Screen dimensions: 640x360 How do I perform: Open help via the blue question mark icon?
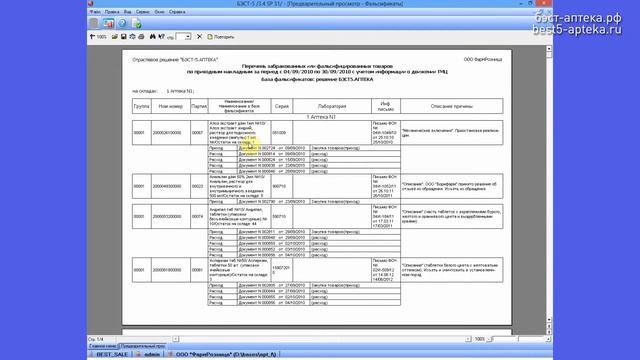coord(122,23)
